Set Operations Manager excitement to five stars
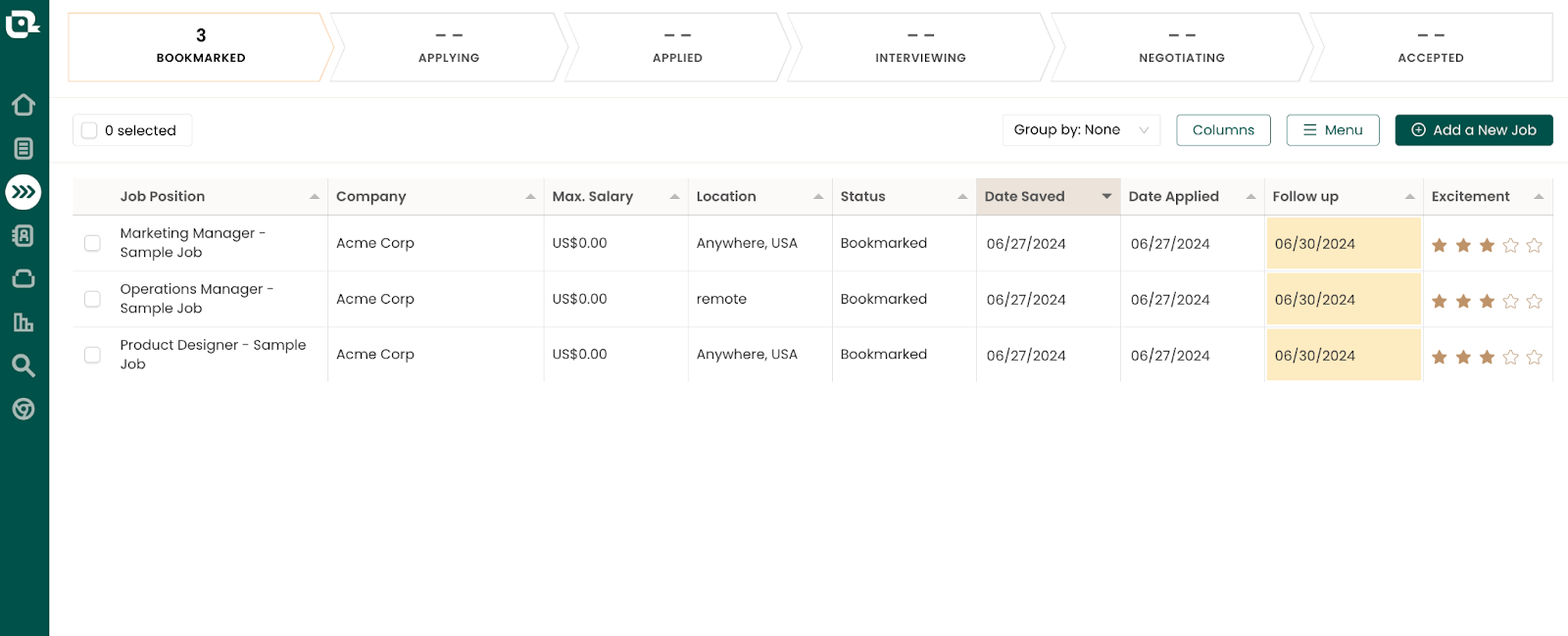Screen dimensions: 1568x636 tap(1535, 301)
